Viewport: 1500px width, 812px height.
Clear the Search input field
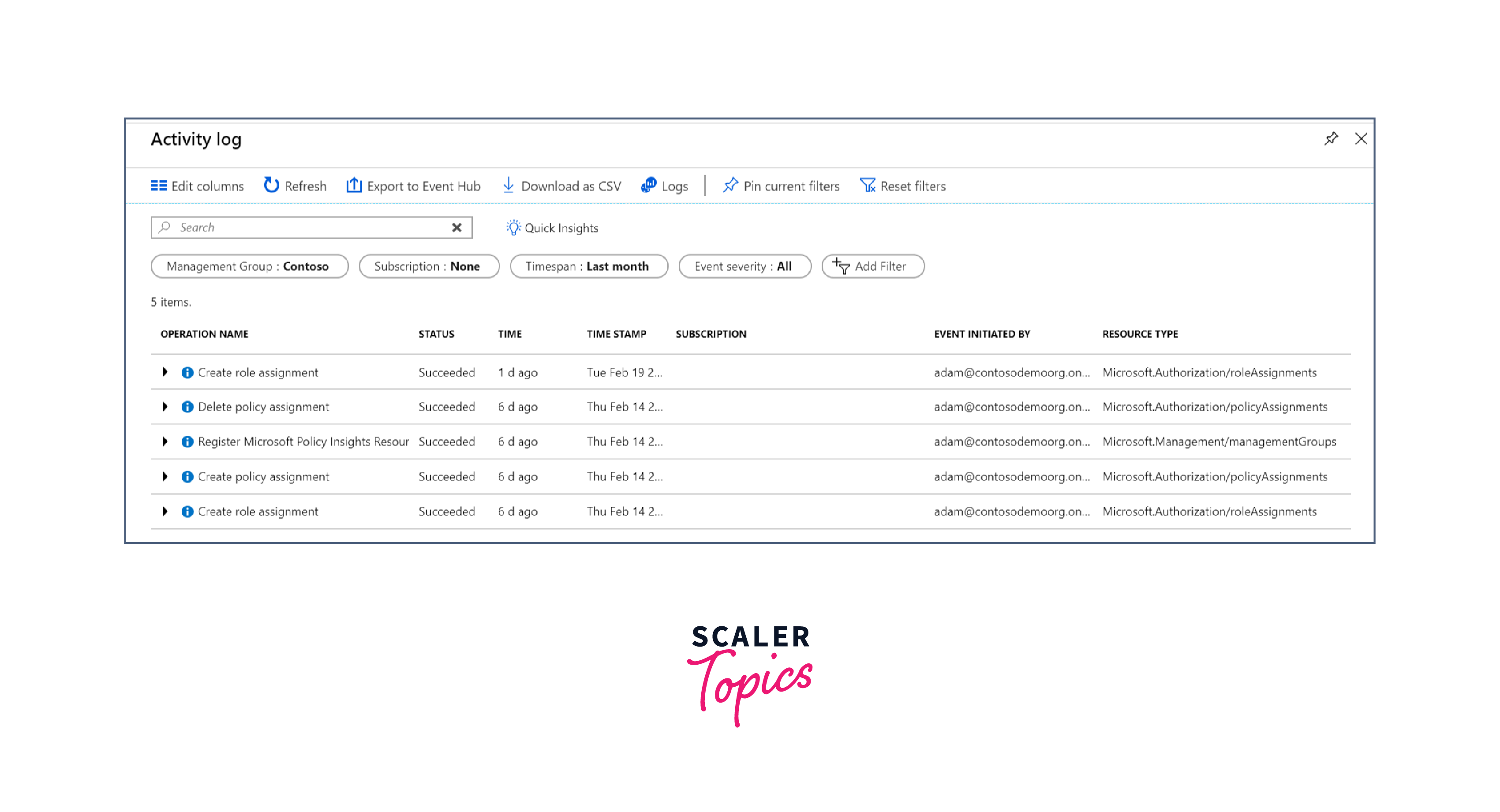click(456, 228)
